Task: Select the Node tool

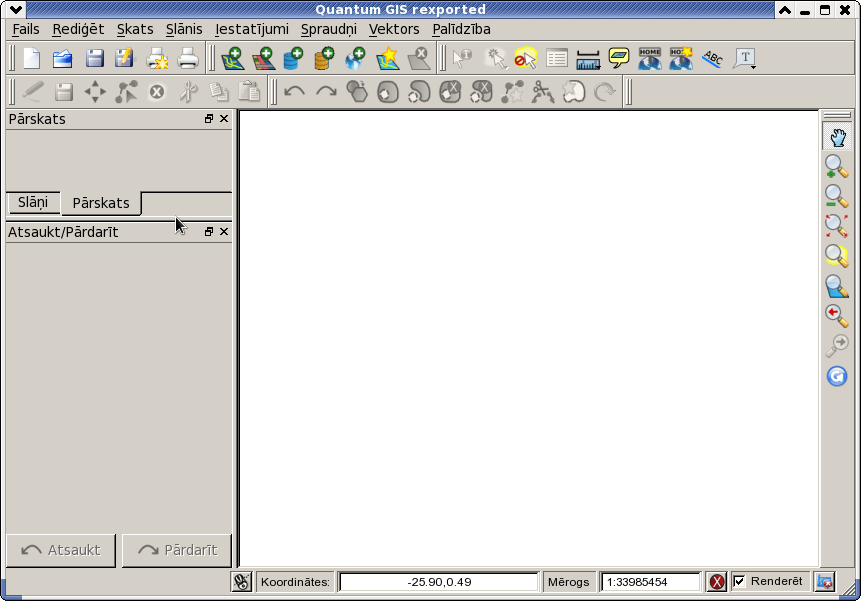Action: [x=126, y=92]
